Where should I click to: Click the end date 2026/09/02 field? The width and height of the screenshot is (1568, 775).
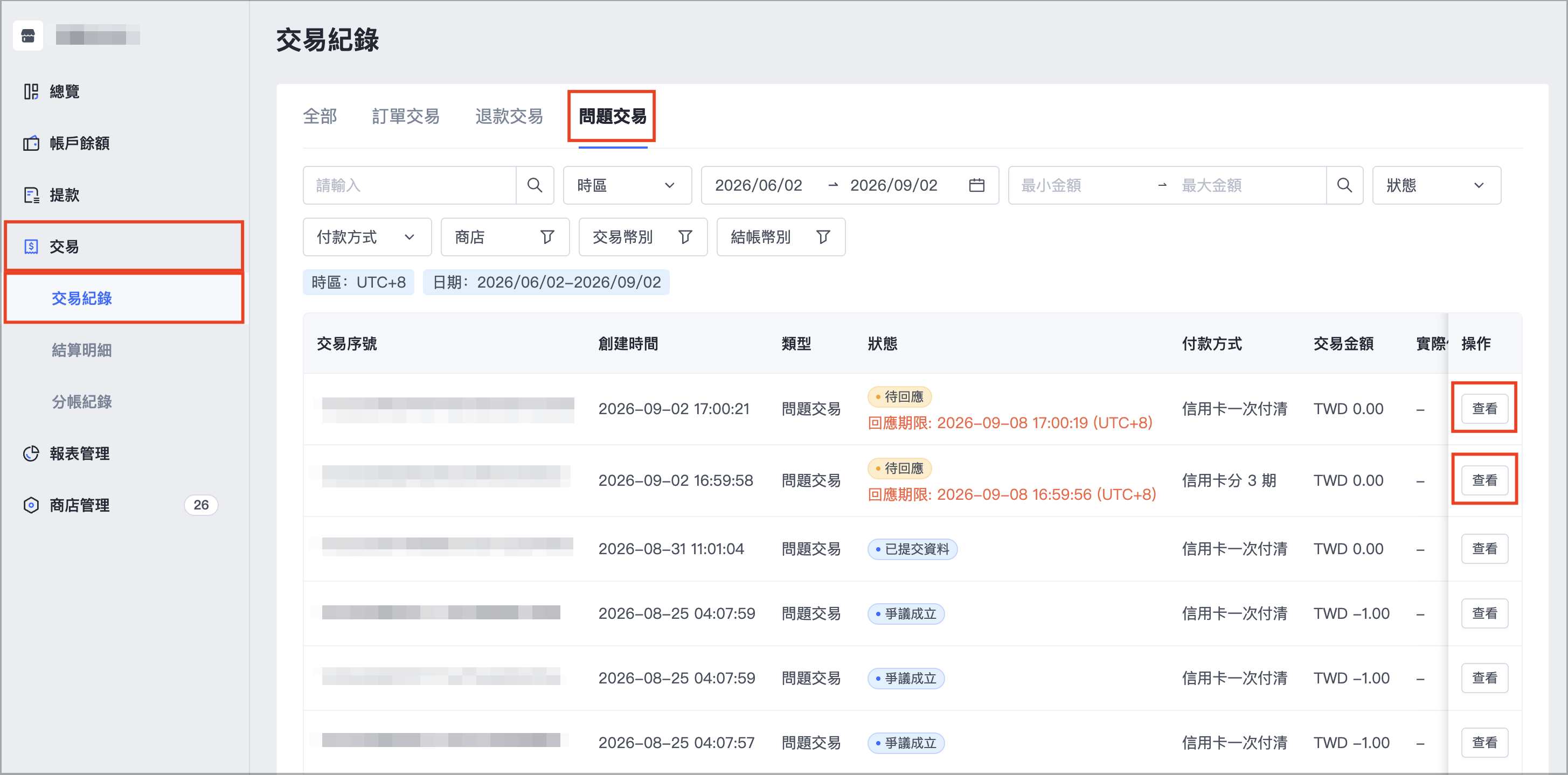(893, 185)
